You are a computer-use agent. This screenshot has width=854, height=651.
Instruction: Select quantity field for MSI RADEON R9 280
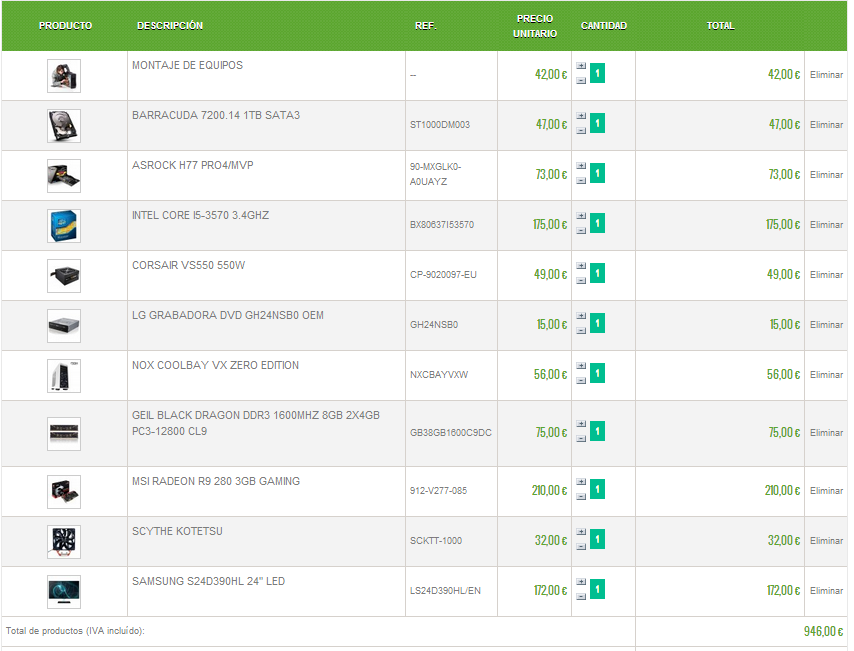click(x=597, y=490)
